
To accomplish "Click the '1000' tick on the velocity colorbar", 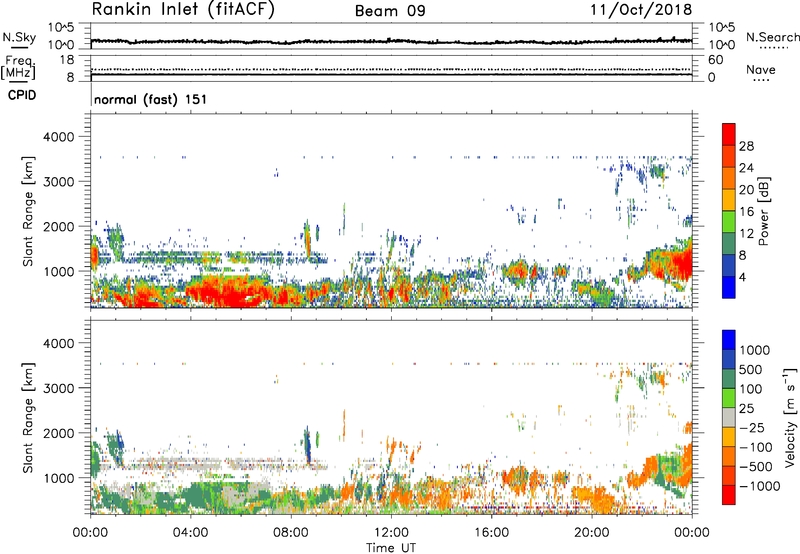I will (x=754, y=350).
